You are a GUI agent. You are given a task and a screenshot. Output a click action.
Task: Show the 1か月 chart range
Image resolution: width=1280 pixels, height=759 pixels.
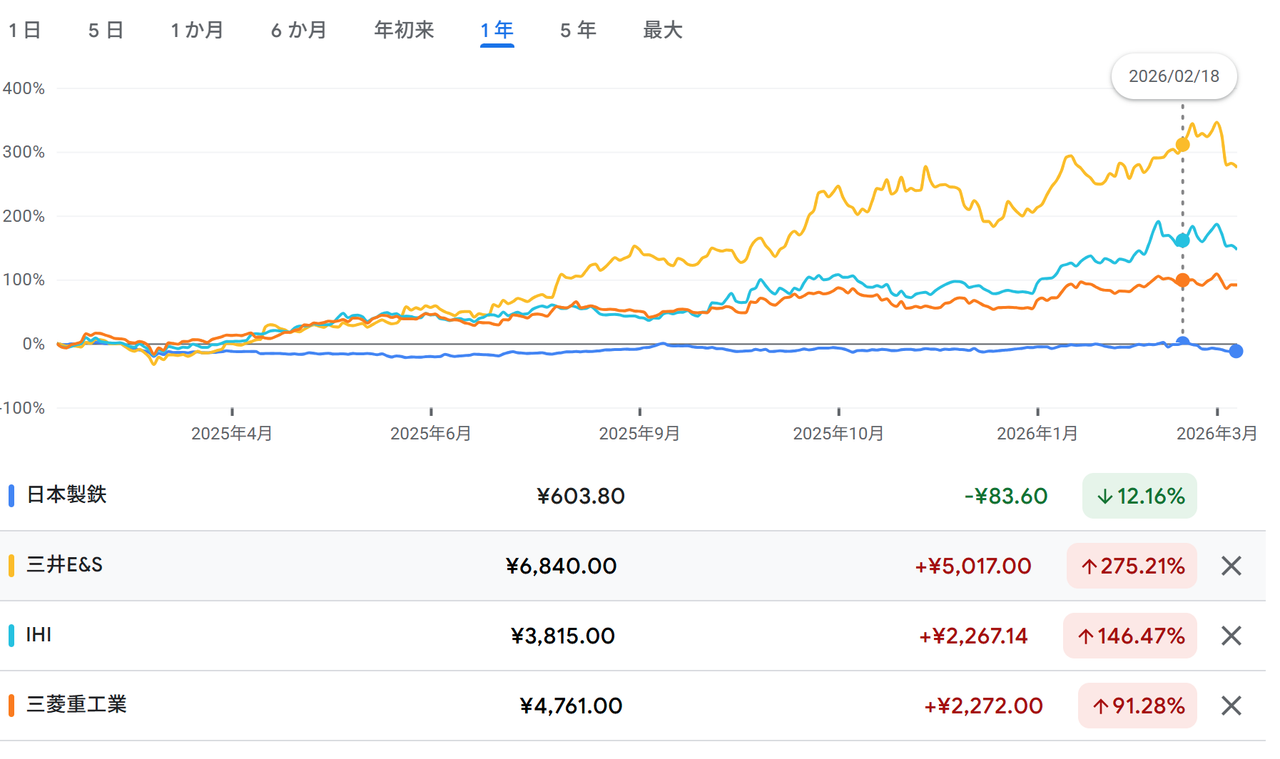point(197,30)
